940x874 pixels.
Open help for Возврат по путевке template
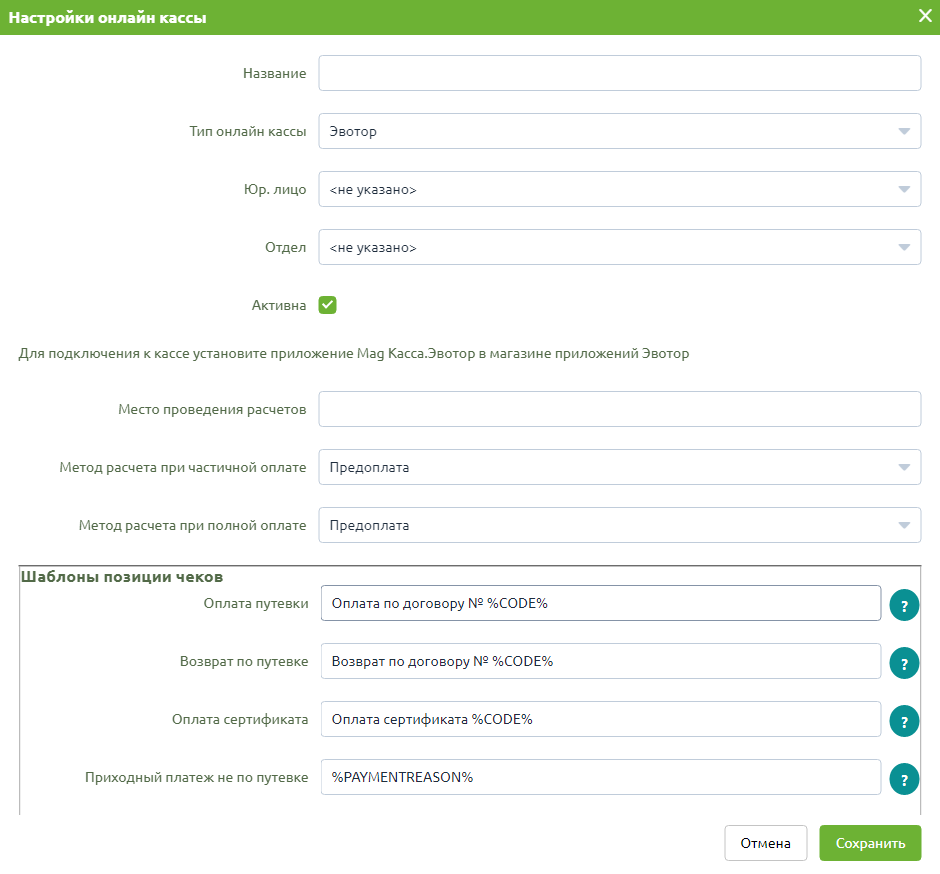pyautogui.click(x=904, y=664)
